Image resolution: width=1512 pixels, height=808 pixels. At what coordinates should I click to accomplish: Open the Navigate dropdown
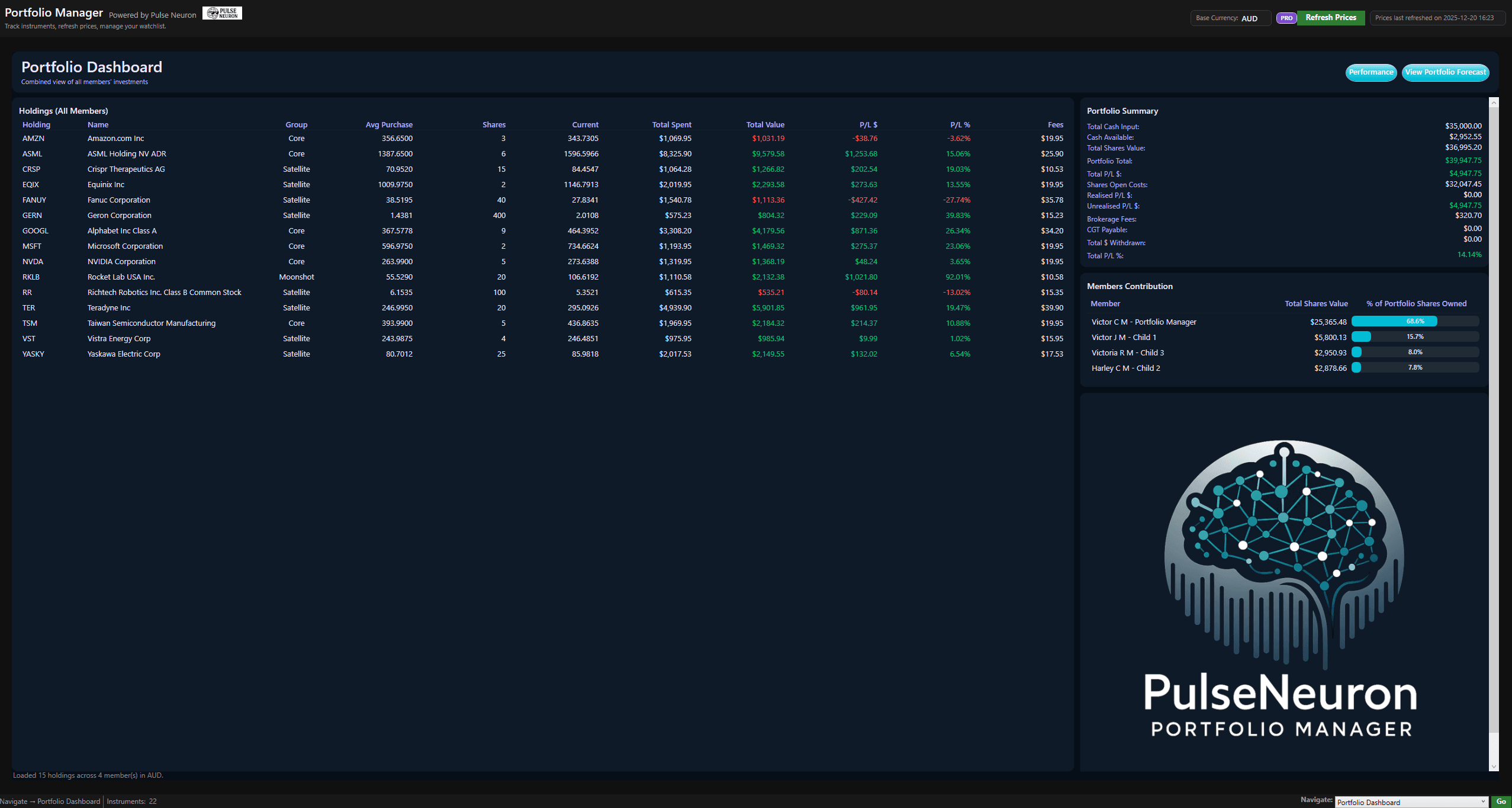tap(1411, 801)
